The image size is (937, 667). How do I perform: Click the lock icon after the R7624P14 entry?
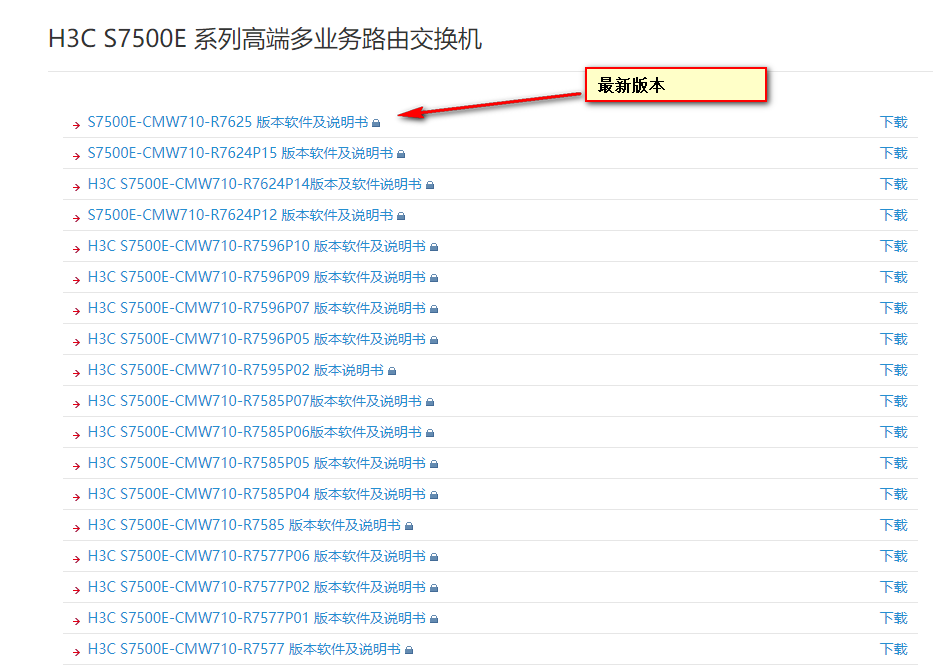click(x=430, y=185)
